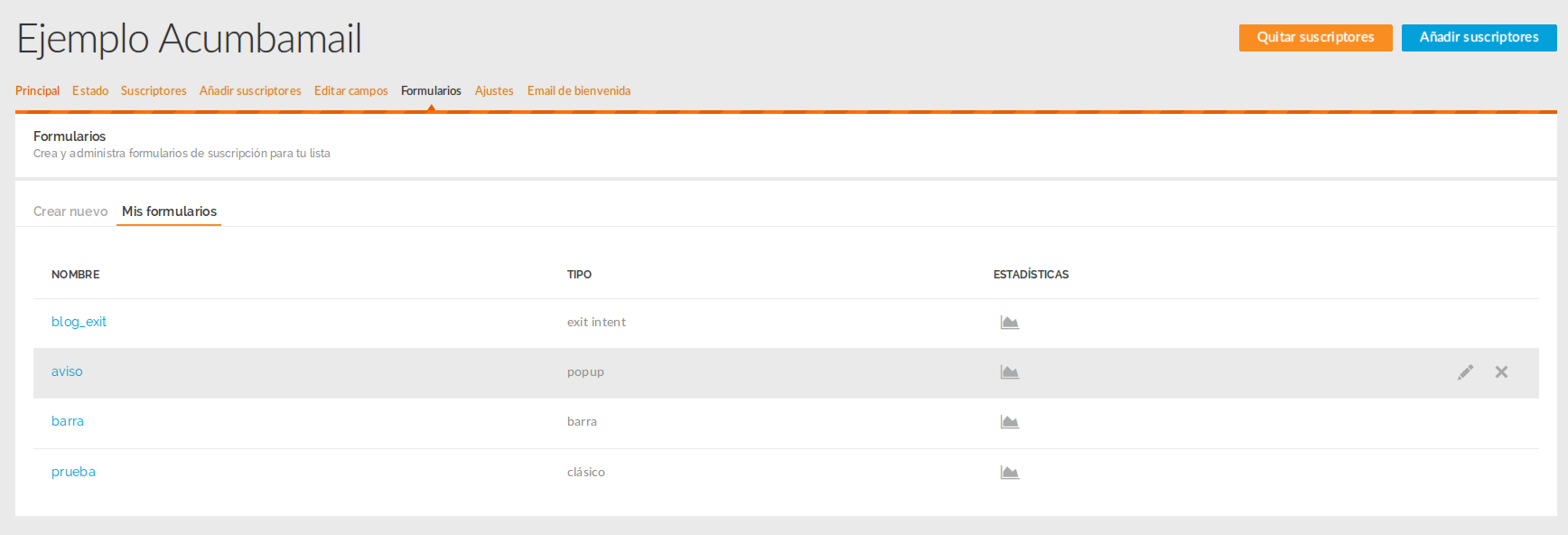
Task: Go to Principal section
Action: point(37,91)
